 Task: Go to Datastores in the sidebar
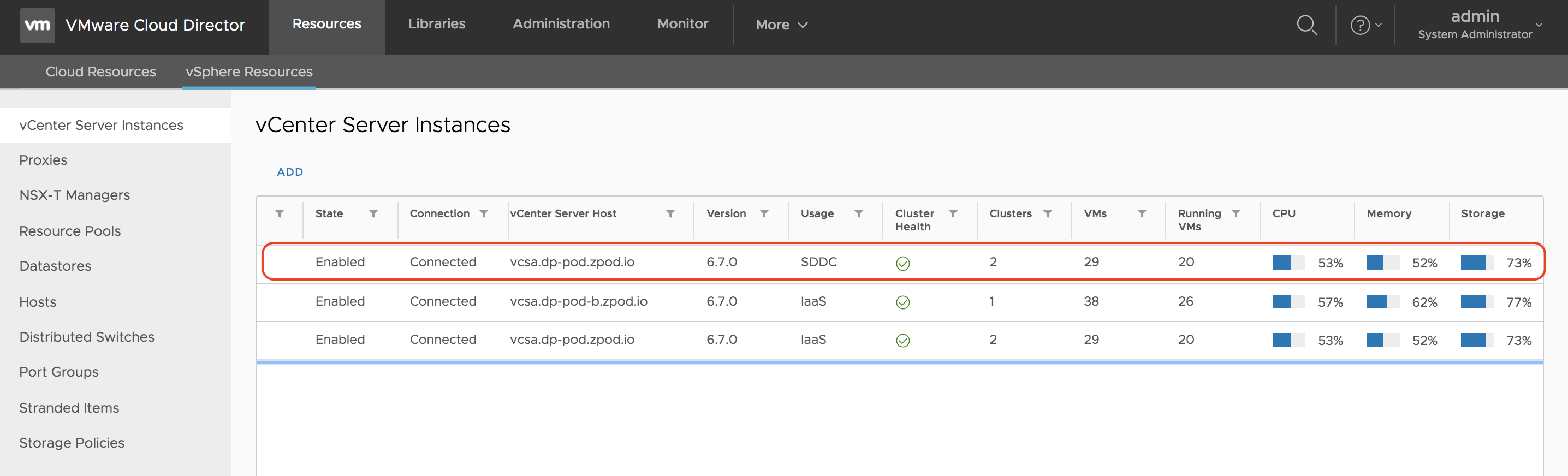click(55, 266)
